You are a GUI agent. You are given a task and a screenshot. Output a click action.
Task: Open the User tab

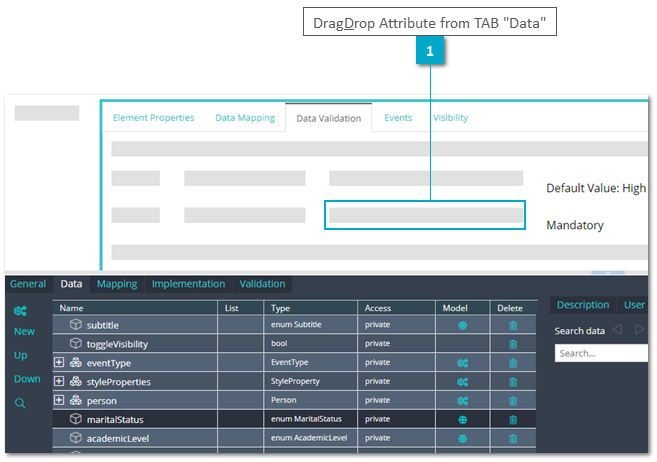[634, 305]
